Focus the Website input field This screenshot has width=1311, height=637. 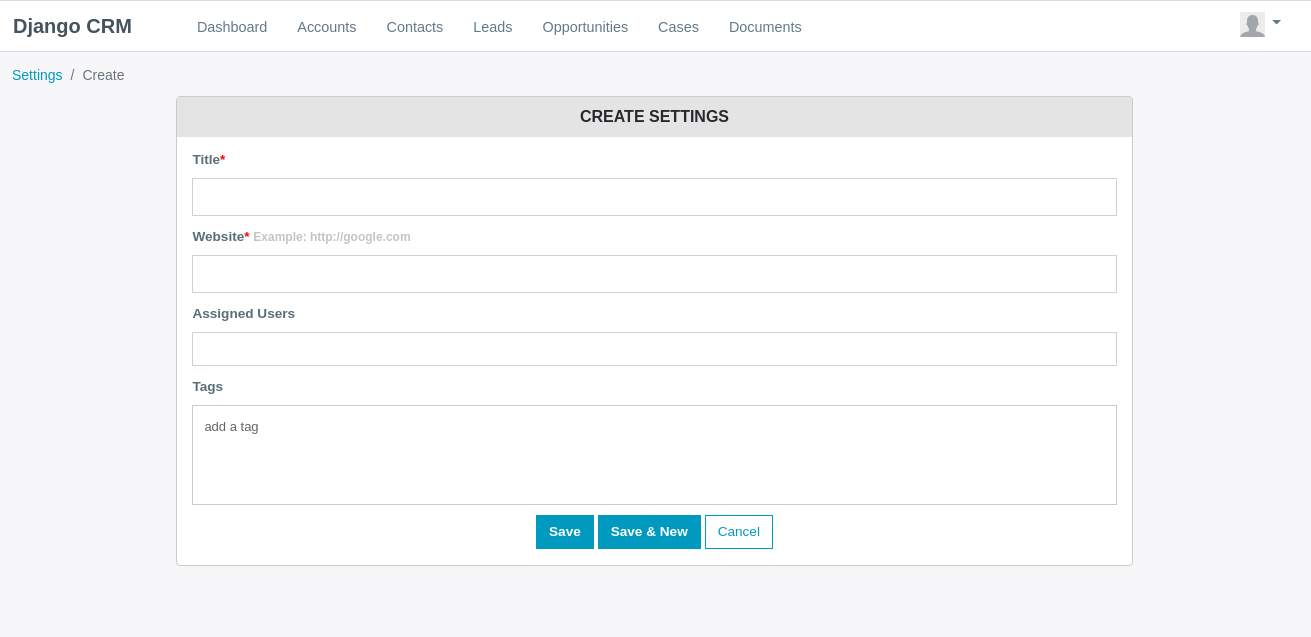point(654,274)
